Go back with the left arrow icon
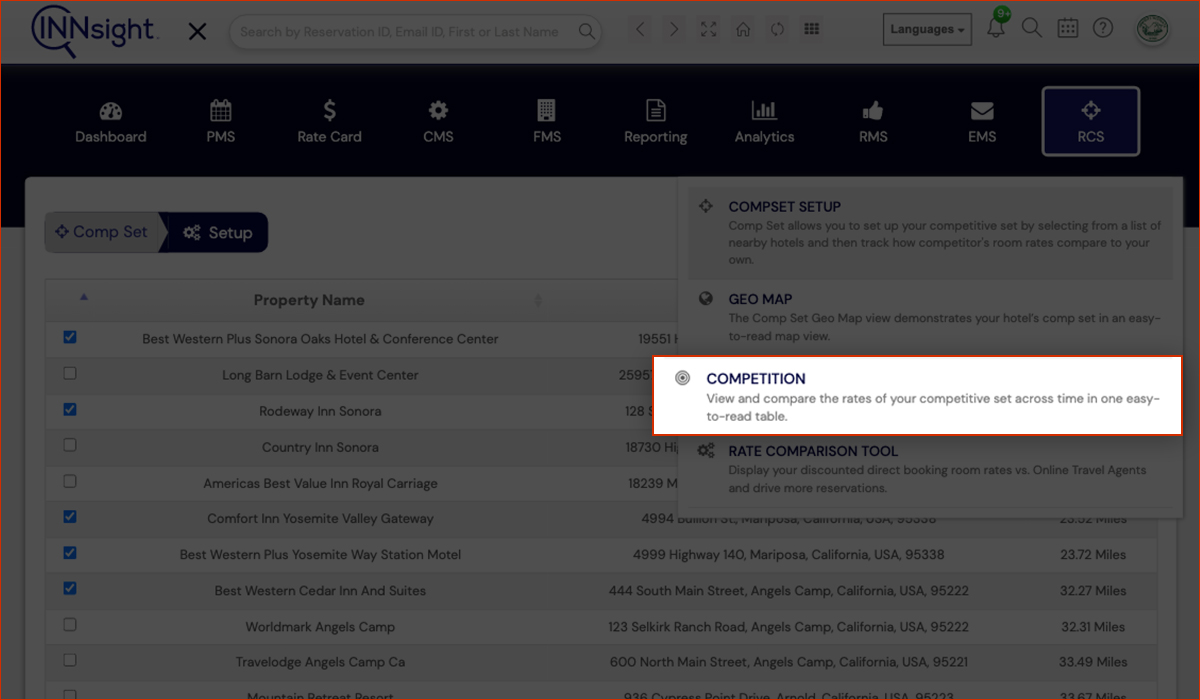 coord(642,29)
